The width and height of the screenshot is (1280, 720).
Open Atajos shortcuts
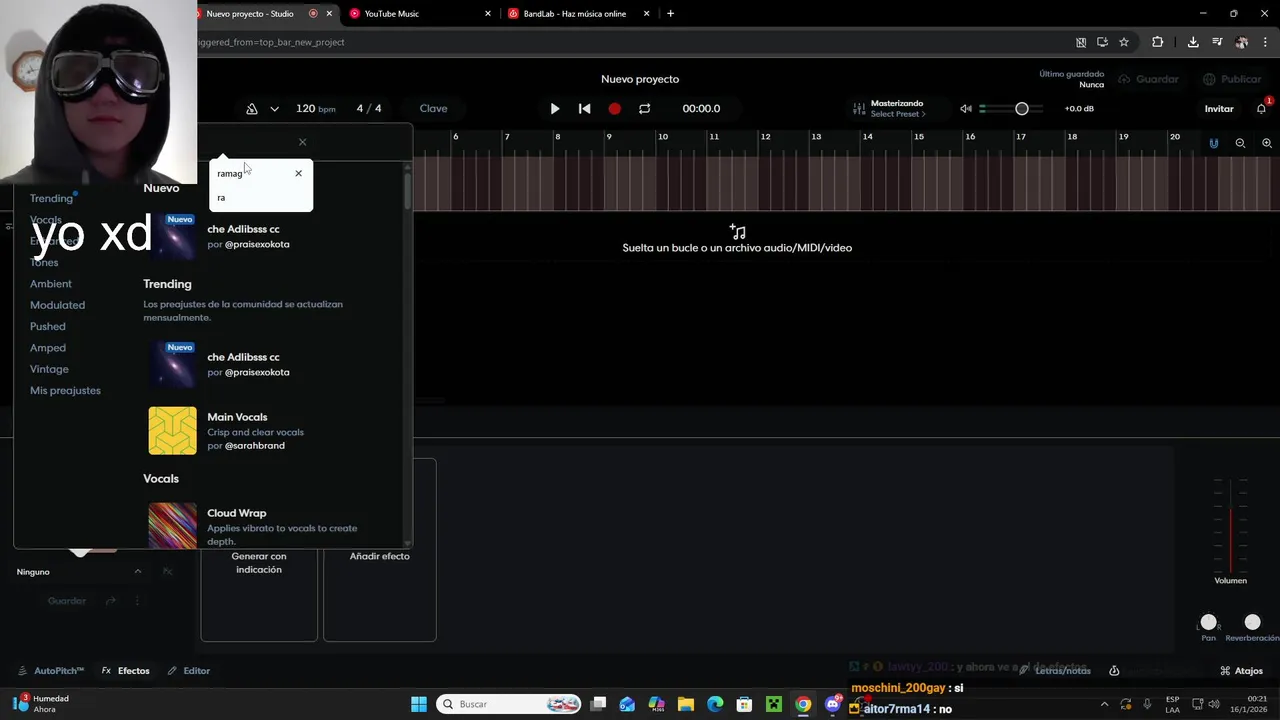[1241, 671]
